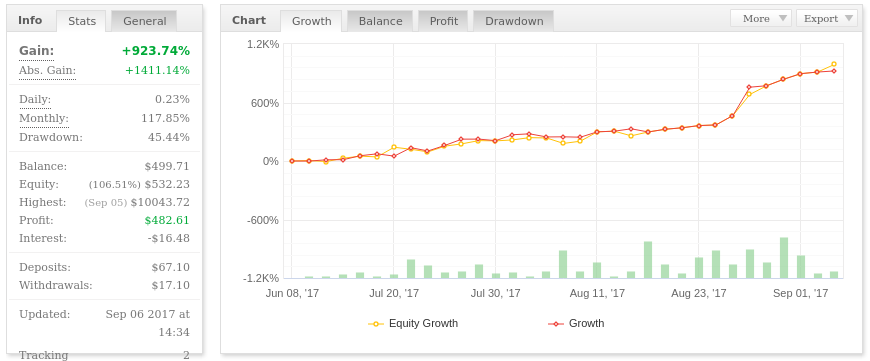Click the Gain label
870x361 pixels.
[37, 52]
